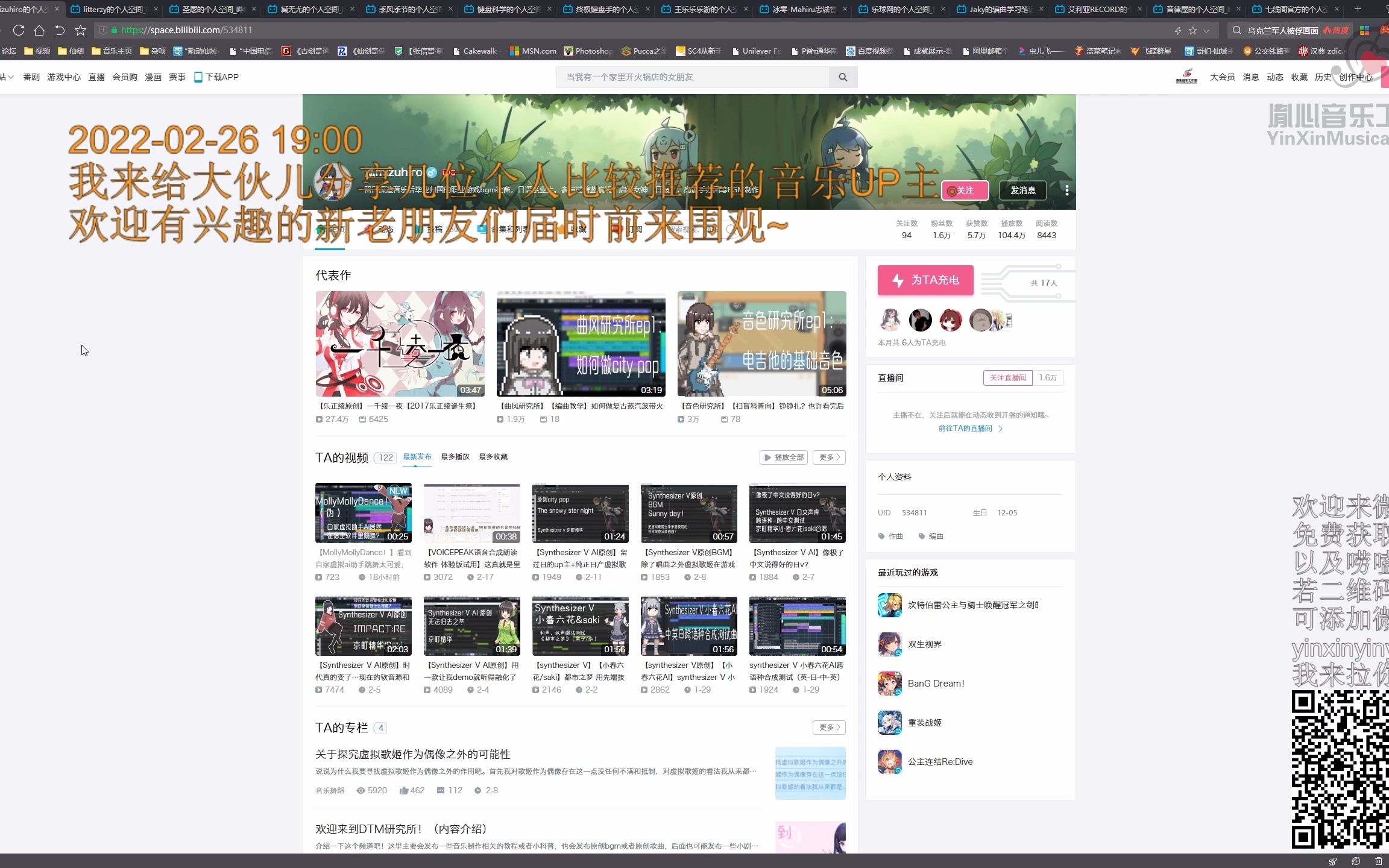Open the 合集和列表 collections section icon
Viewport: 1389px width, 868px height.
481,229
